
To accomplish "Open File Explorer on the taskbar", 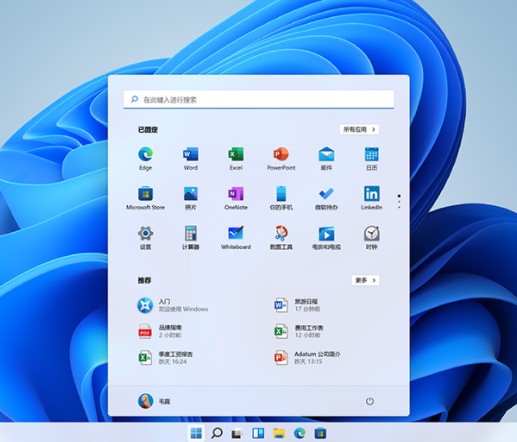I will click(x=279, y=433).
